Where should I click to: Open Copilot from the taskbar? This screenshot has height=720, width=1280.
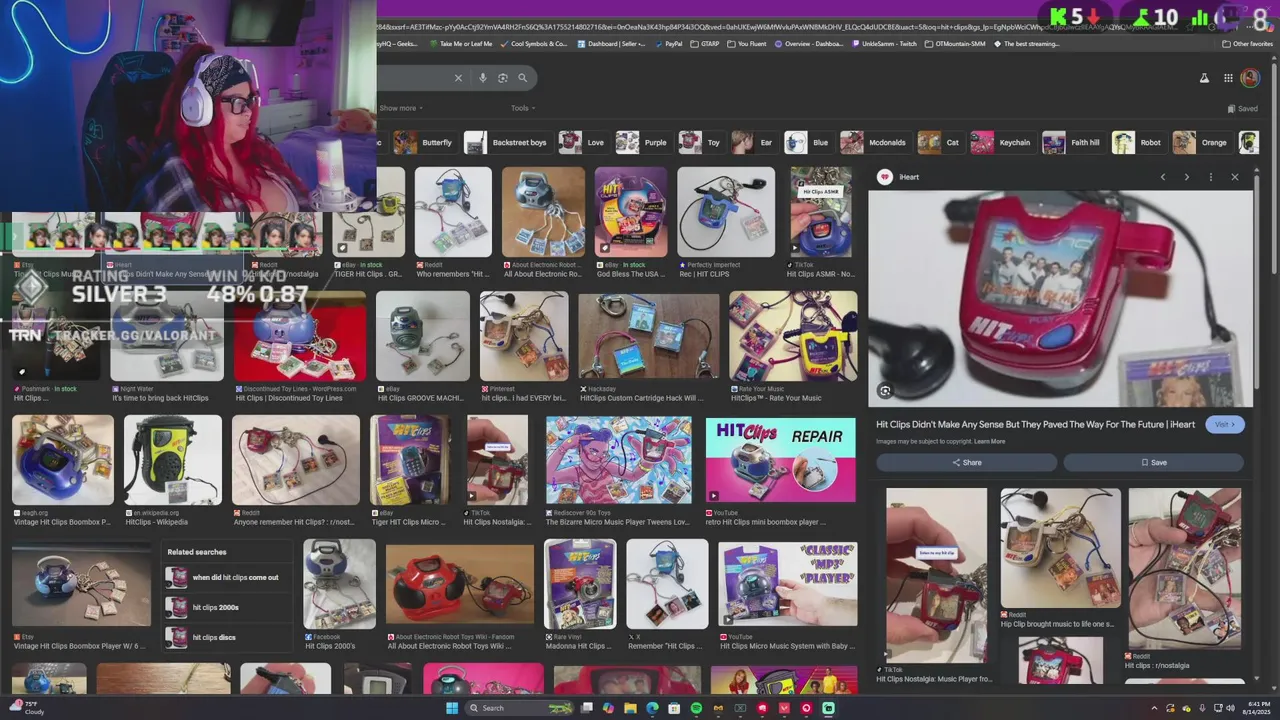click(608, 708)
